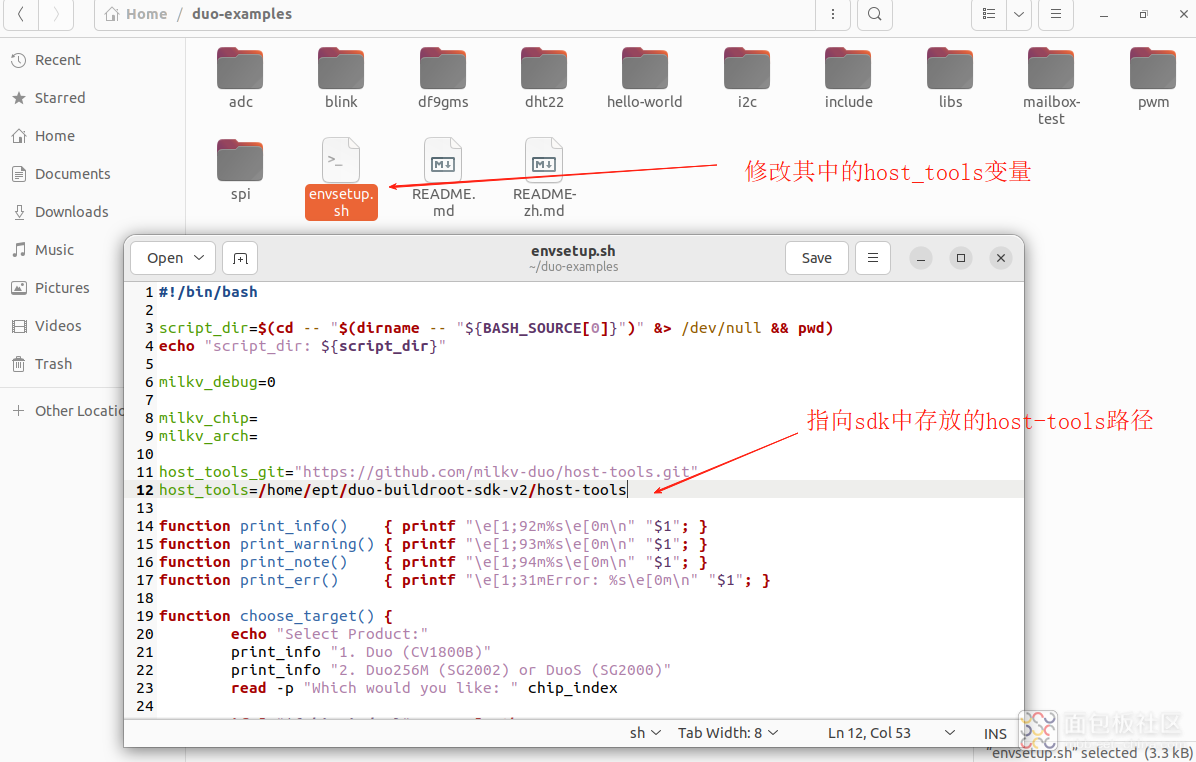The height and width of the screenshot is (762, 1196).
Task: Open the df9gms folder
Action: pyautogui.click(x=443, y=78)
